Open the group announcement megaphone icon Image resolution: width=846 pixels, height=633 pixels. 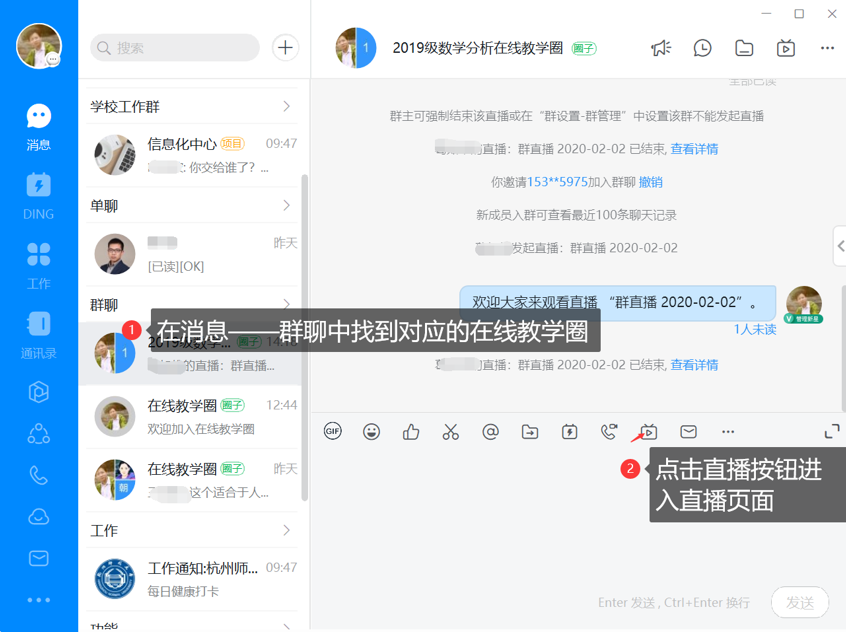[661, 48]
